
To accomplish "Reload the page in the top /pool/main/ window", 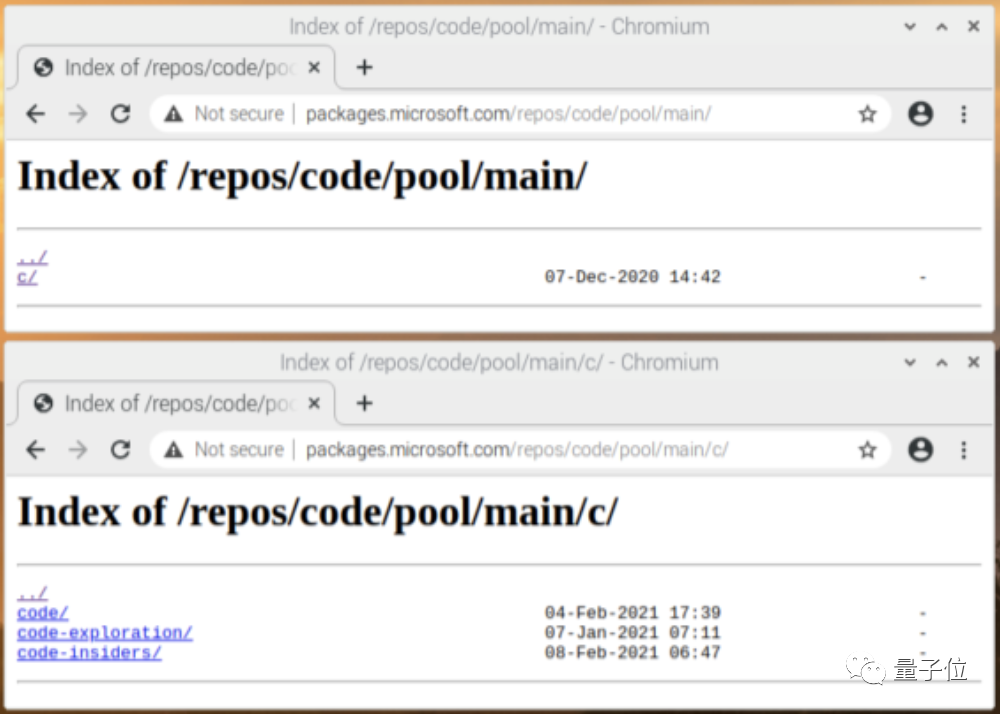I will [121, 114].
